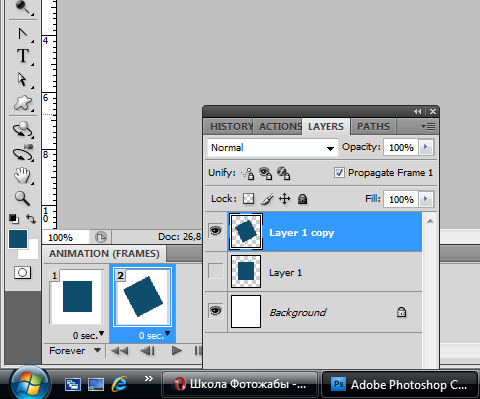Hide the Background layer
Image resolution: width=480 pixels, height=399 pixels.
click(215, 311)
